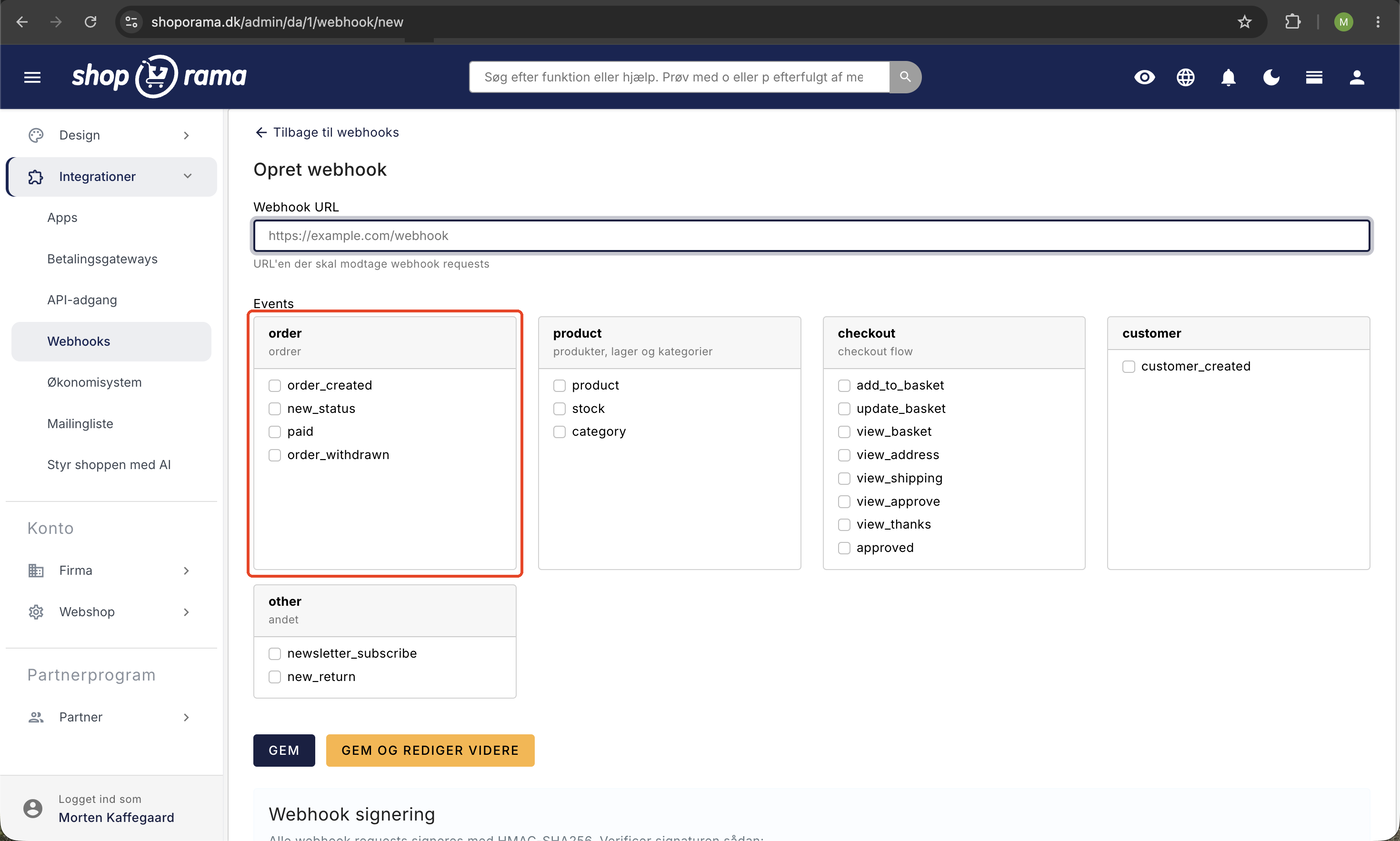Expand the Design menu chevron
1400x841 pixels.
pos(186,135)
